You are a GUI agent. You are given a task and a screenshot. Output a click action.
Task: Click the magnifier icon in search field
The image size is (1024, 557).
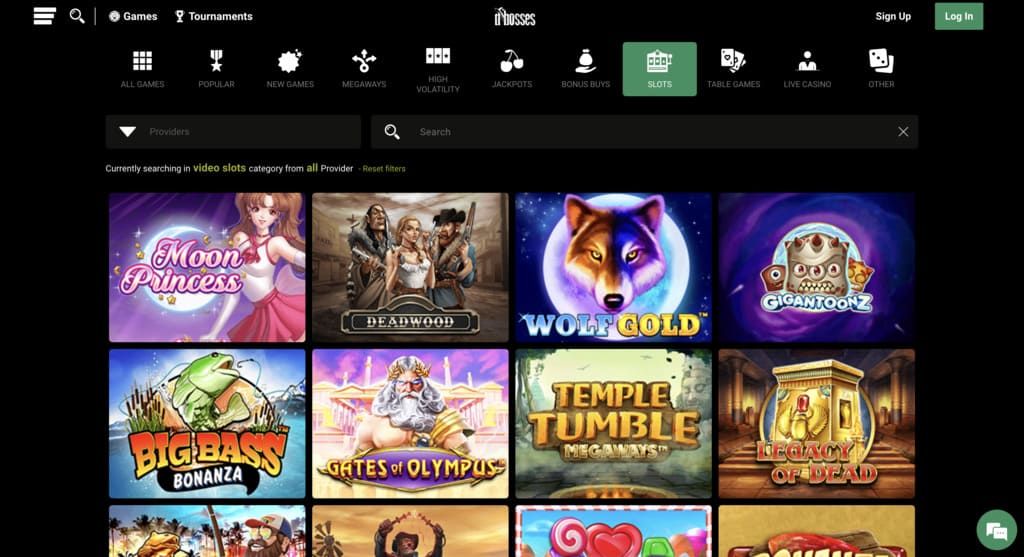(392, 132)
